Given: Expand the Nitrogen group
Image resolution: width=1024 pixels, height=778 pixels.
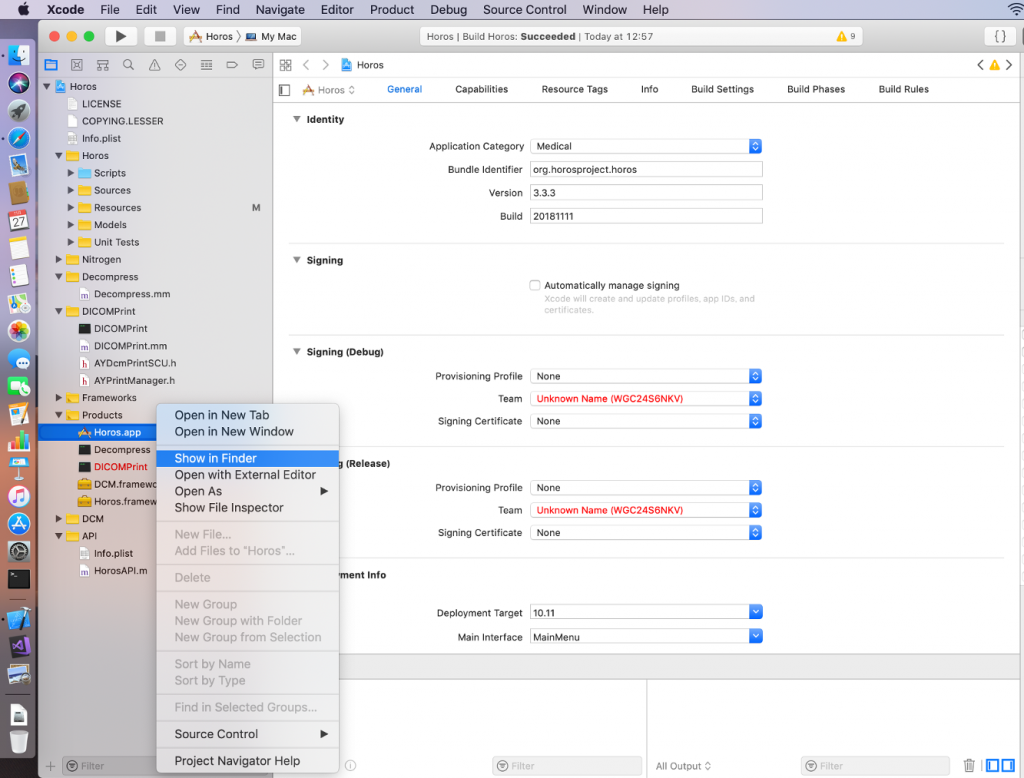Looking at the screenshot, I should [59, 259].
